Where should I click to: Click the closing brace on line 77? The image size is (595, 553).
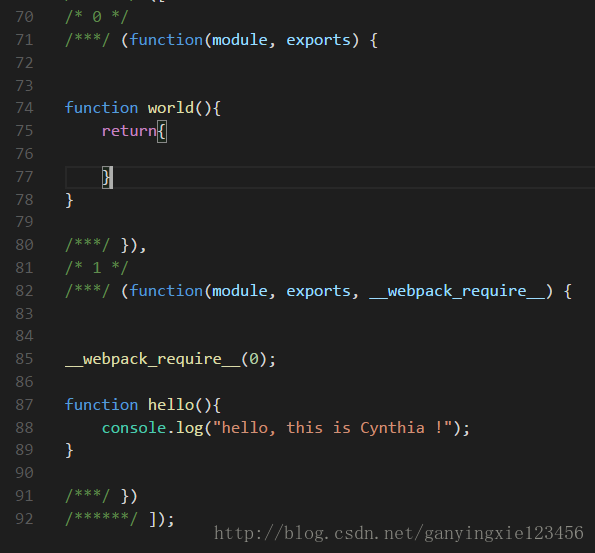(106, 177)
